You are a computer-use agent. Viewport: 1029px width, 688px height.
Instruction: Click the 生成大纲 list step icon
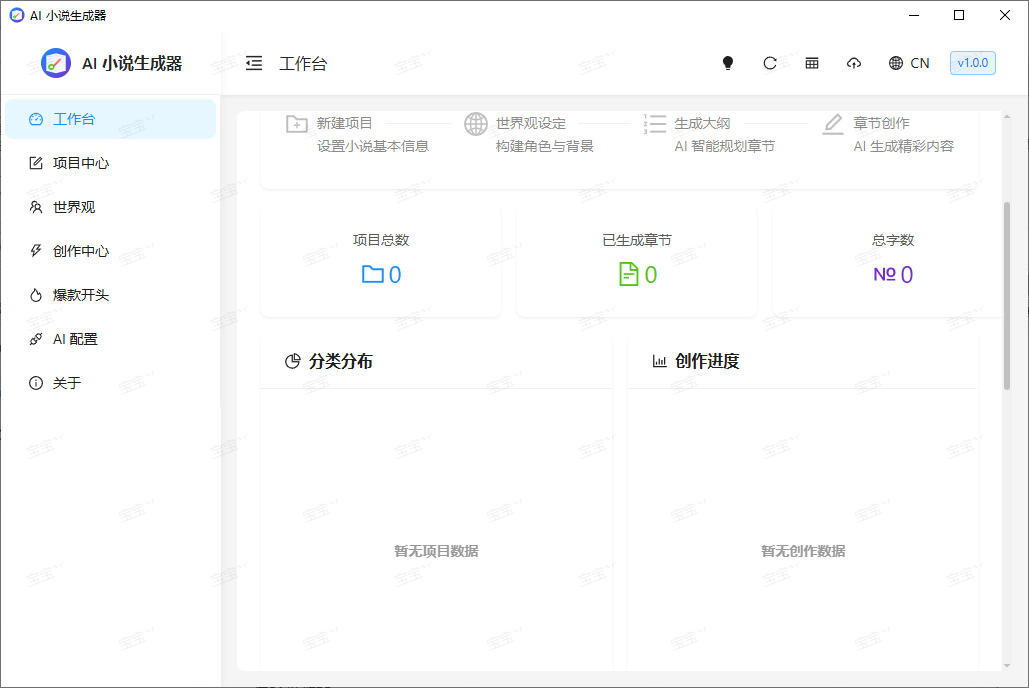coord(655,124)
